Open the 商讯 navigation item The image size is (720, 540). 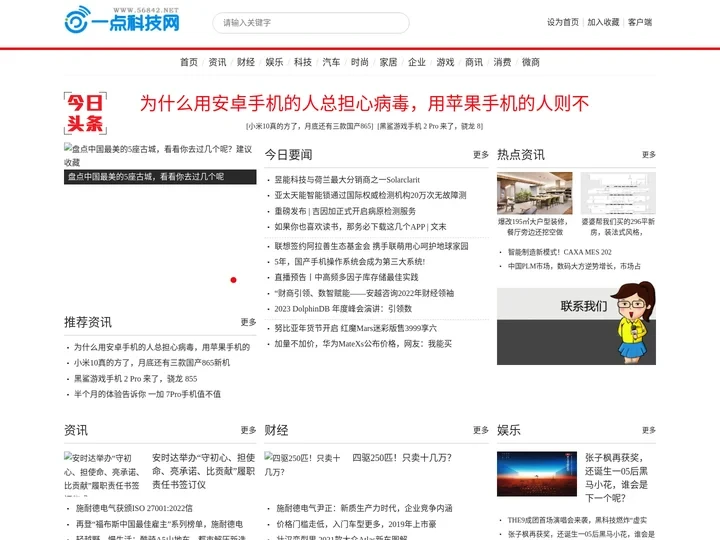click(x=473, y=62)
